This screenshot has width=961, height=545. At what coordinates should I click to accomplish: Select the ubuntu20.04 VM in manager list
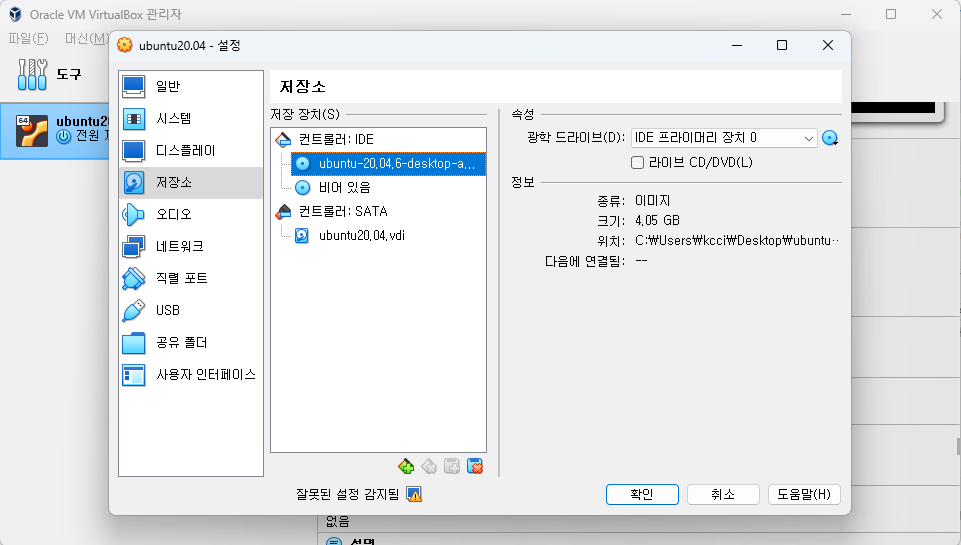tap(55, 131)
